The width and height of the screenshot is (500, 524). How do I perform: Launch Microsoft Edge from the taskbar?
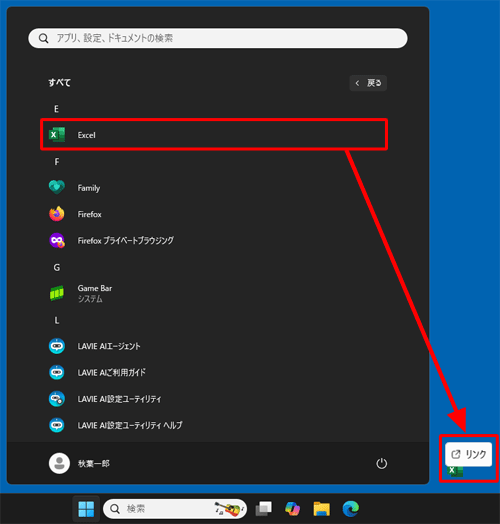[351, 509]
